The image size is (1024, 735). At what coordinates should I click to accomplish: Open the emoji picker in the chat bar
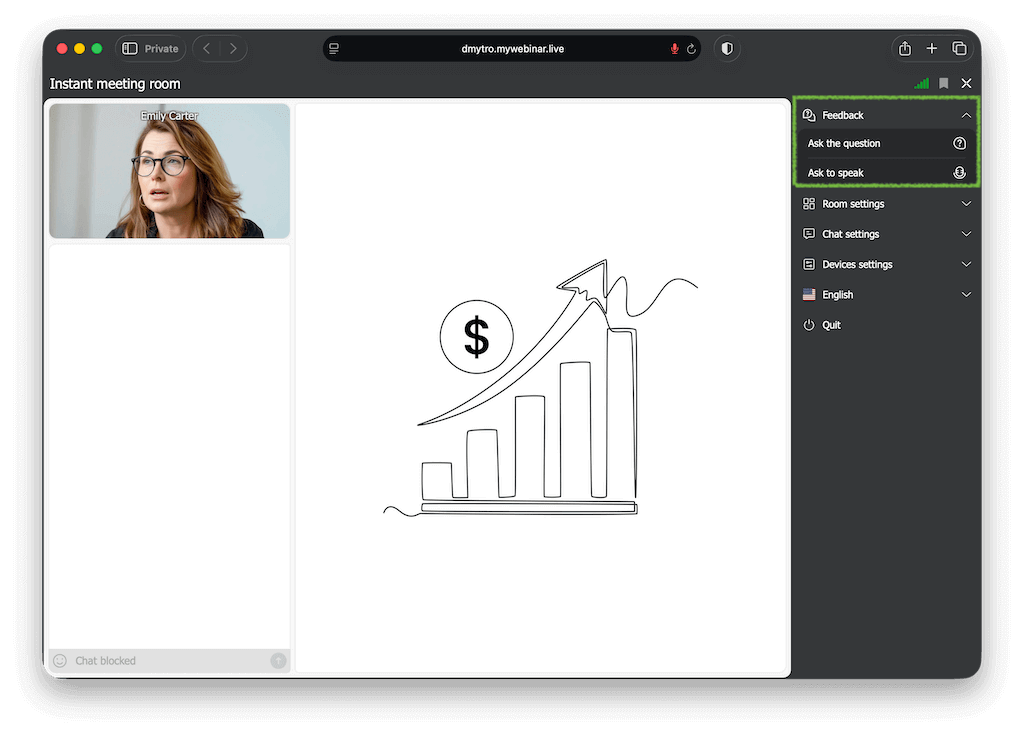coord(60,660)
